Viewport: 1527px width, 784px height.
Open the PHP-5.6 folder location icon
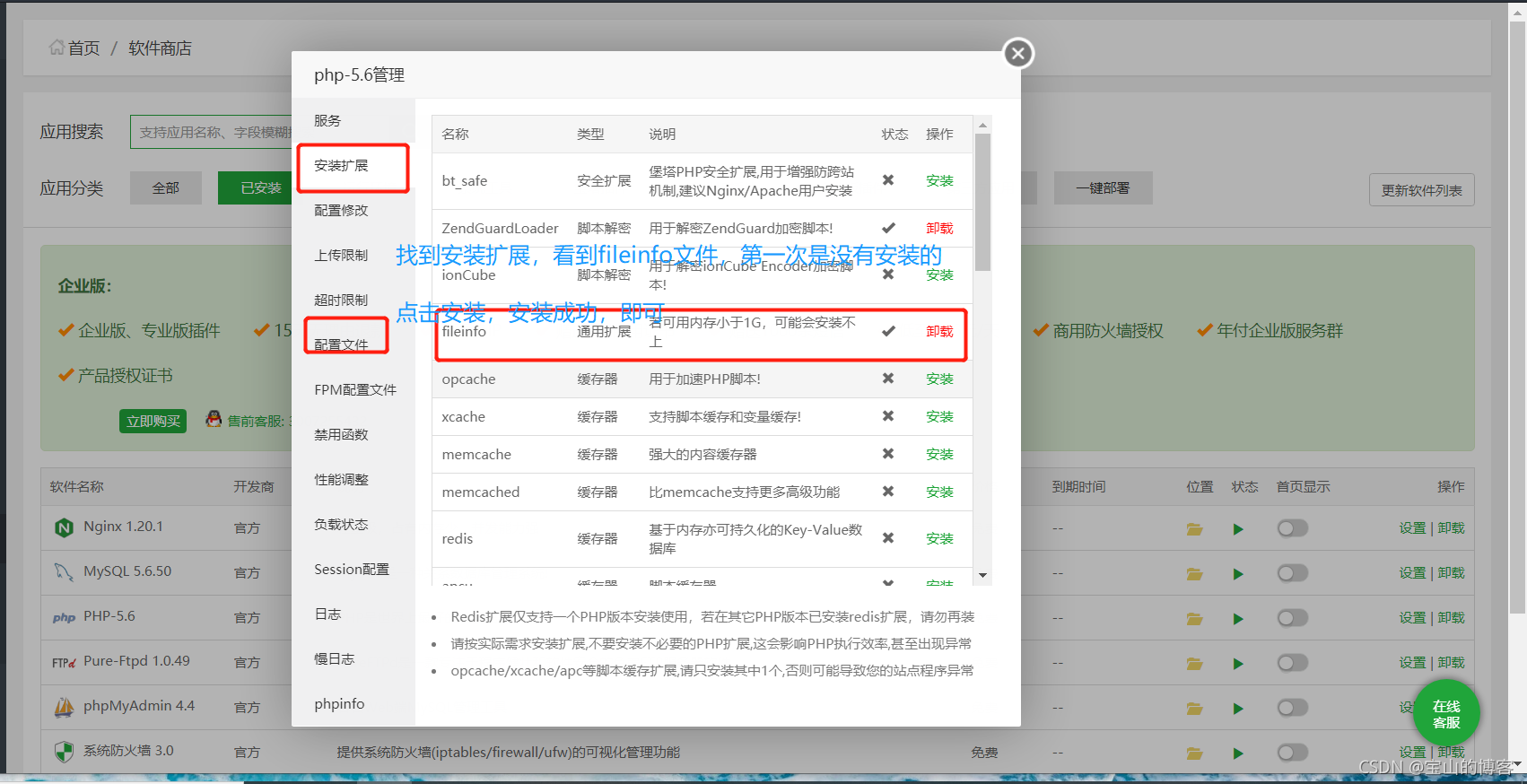click(x=1194, y=619)
